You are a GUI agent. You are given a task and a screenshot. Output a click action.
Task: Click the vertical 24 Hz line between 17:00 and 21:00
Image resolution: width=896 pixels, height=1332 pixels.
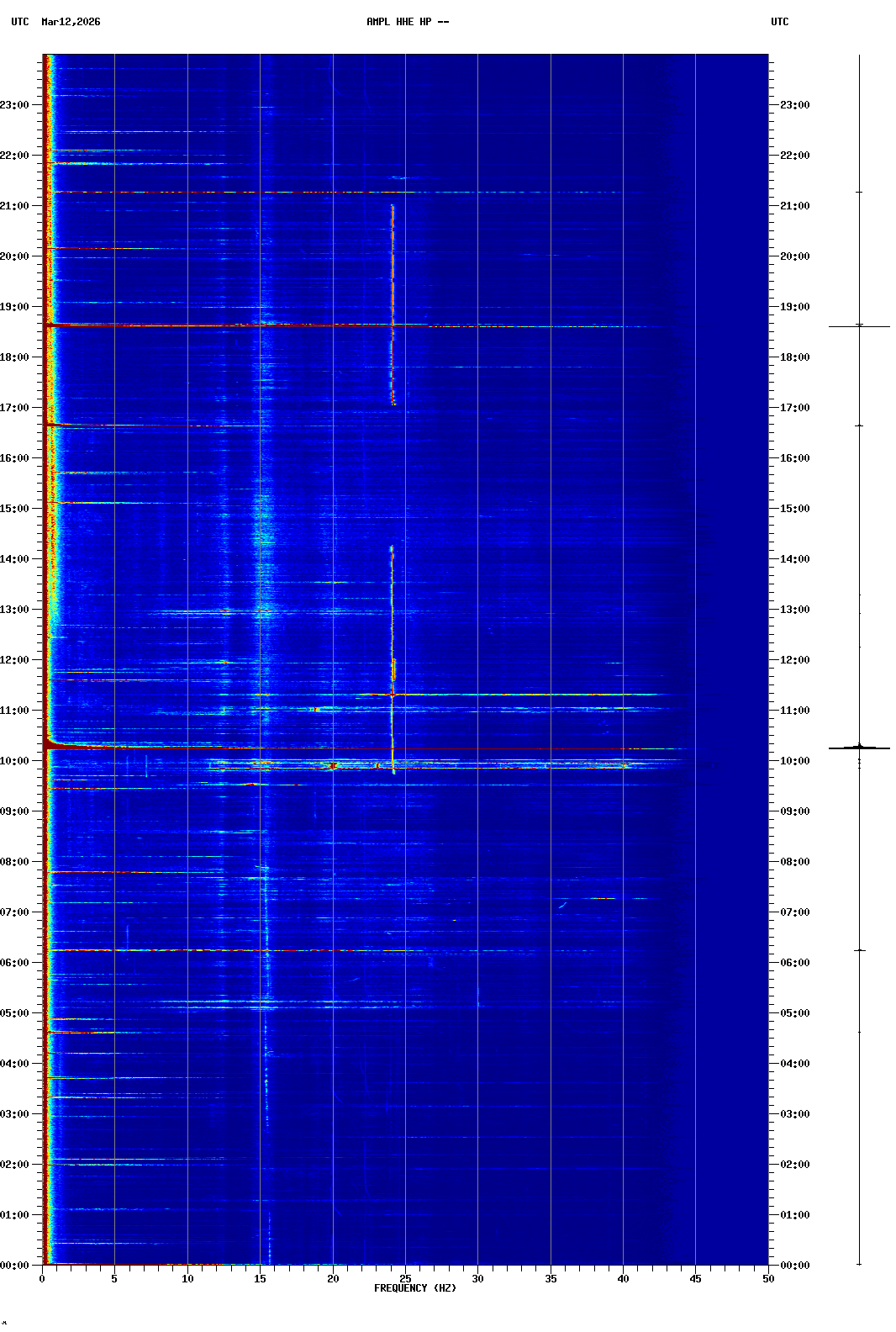click(392, 303)
